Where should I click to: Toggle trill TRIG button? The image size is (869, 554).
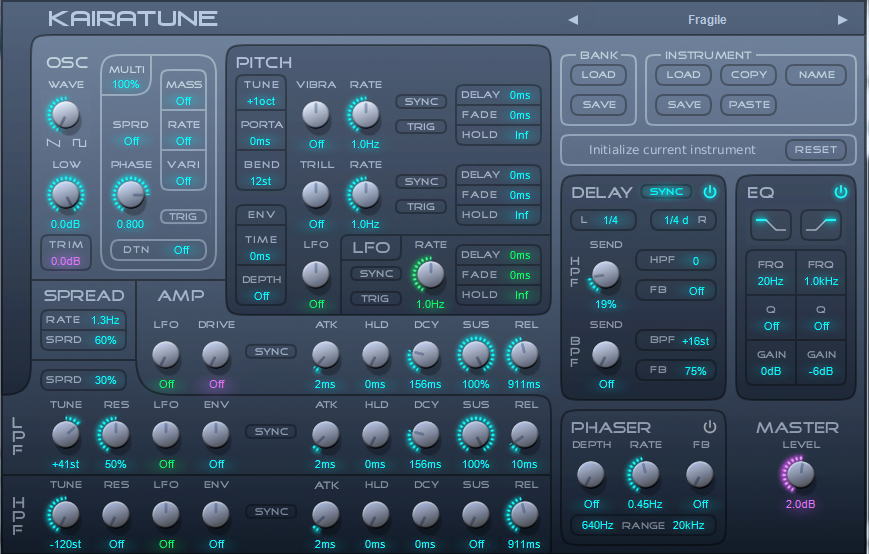point(421,207)
